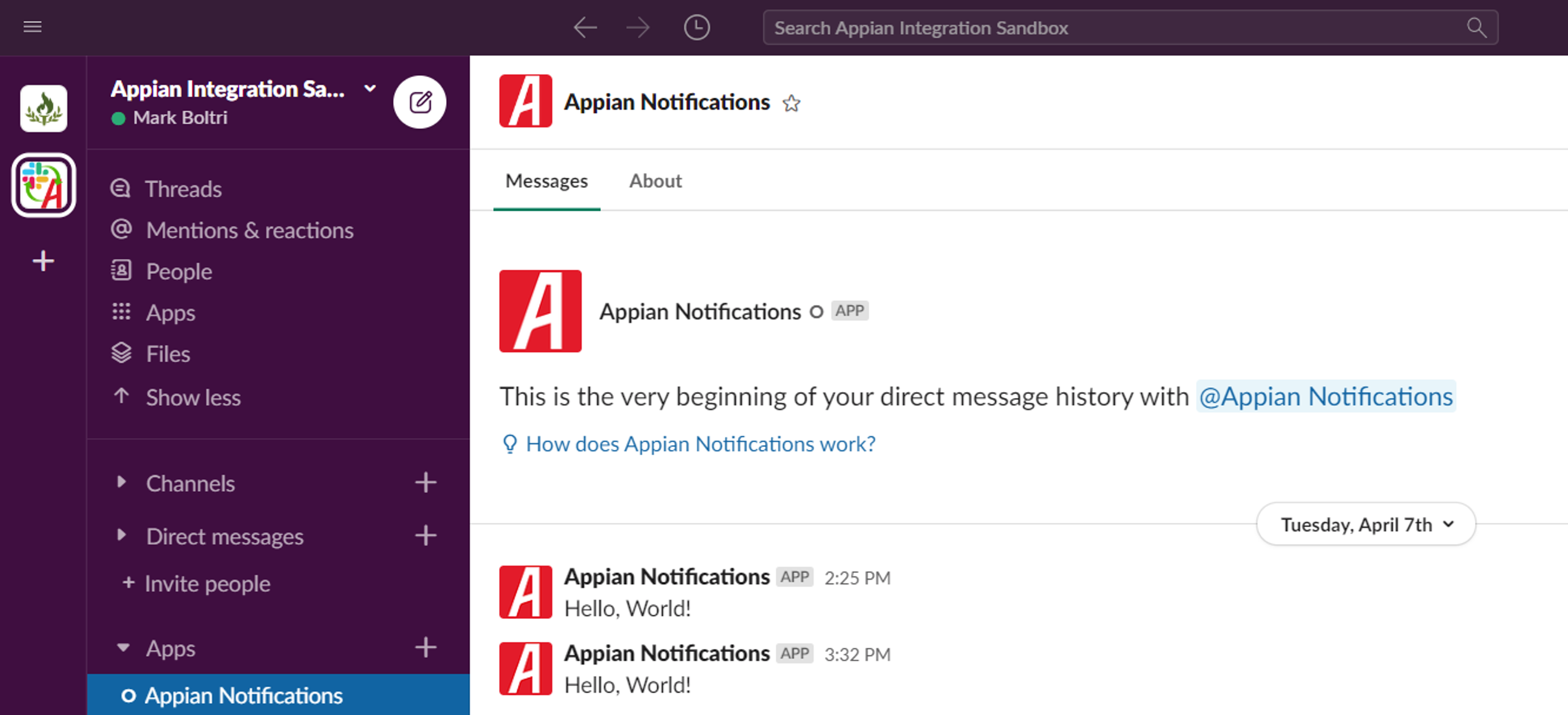Focus the Search Appian Integration Sandbox field
This screenshot has height=715, width=1568.
coord(1130,27)
